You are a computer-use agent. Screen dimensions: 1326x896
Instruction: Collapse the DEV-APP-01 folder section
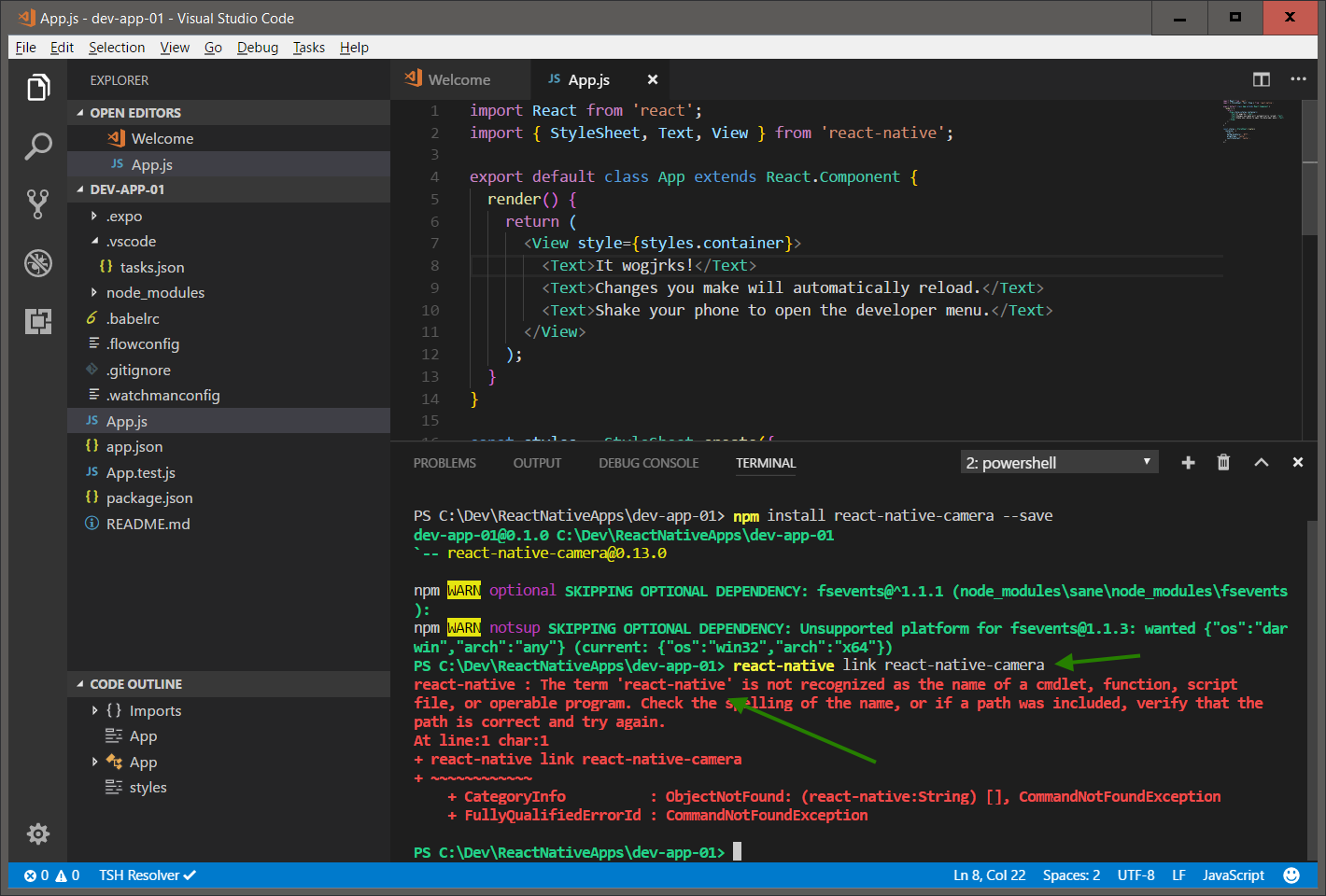point(229,189)
